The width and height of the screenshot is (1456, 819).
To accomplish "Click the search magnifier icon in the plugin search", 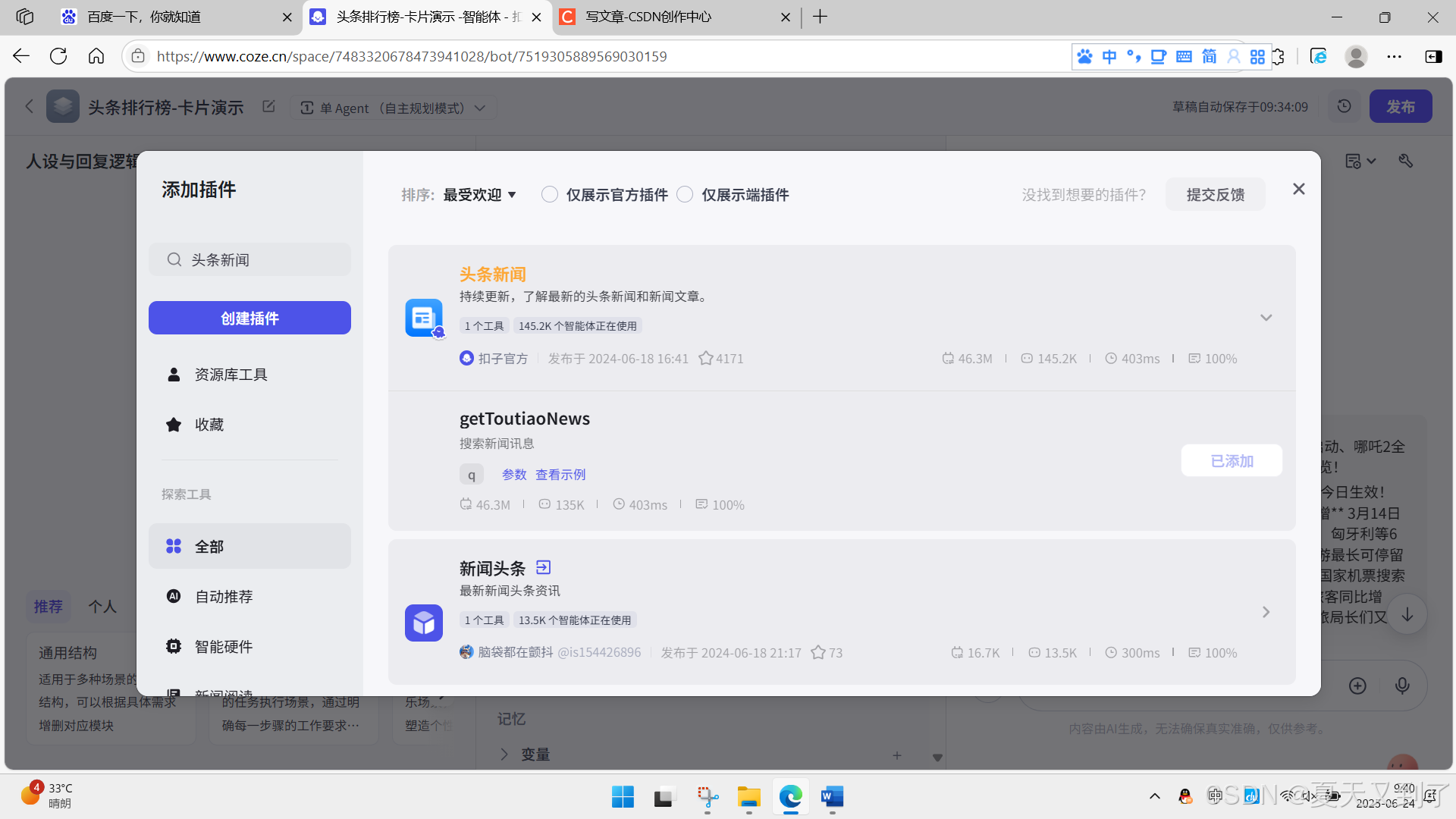I will tap(174, 260).
